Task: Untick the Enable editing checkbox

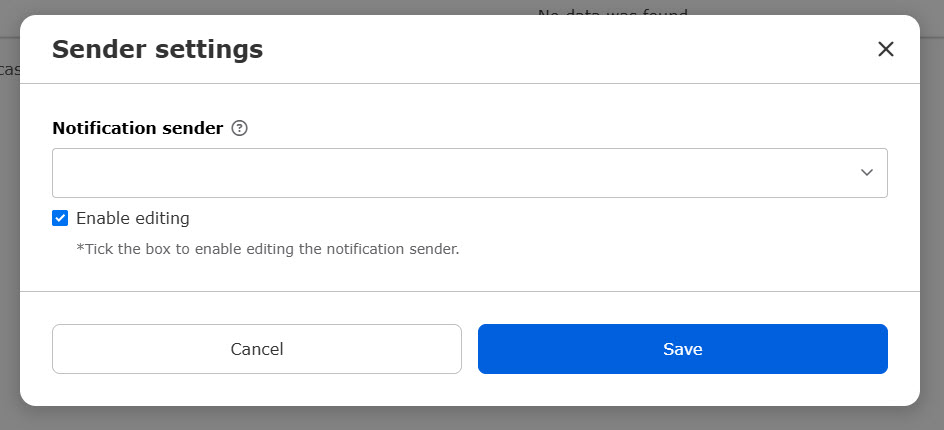Action: (60, 218)
